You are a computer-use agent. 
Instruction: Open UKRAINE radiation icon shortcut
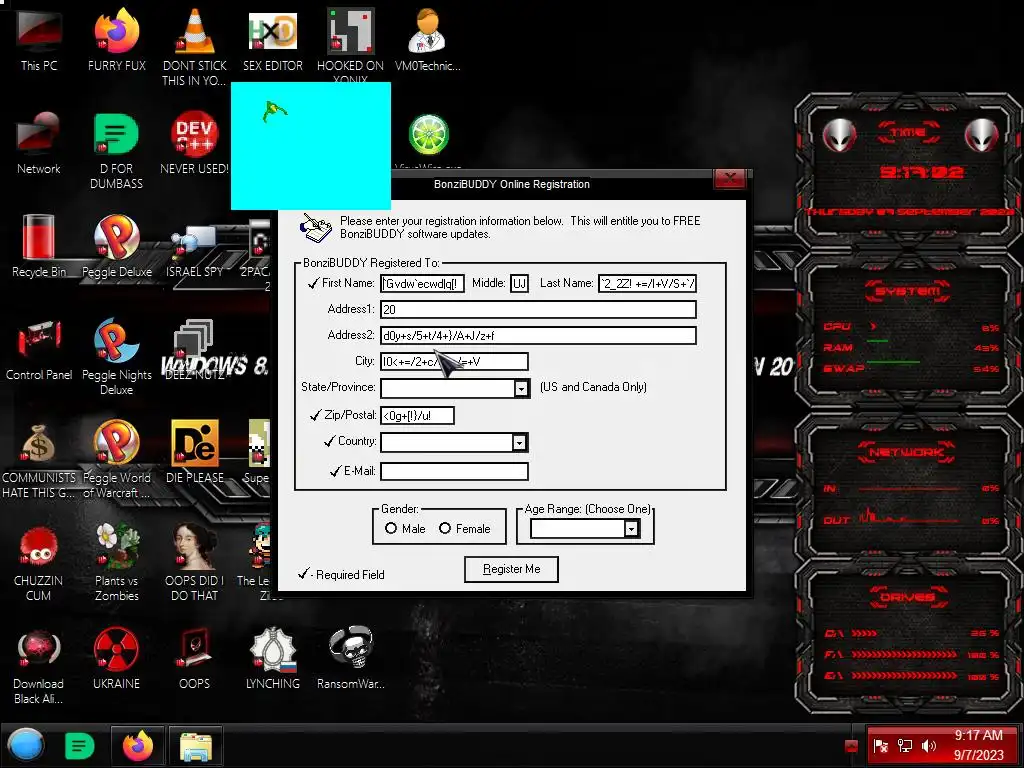tap(116, 658)
